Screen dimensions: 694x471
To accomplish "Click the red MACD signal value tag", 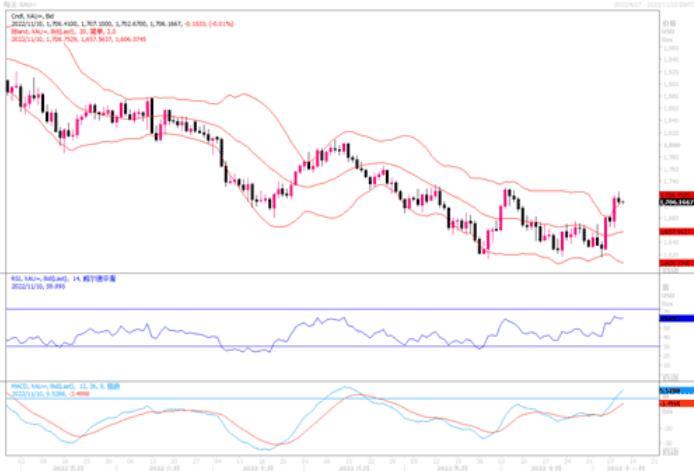I will tap(672, 403).
